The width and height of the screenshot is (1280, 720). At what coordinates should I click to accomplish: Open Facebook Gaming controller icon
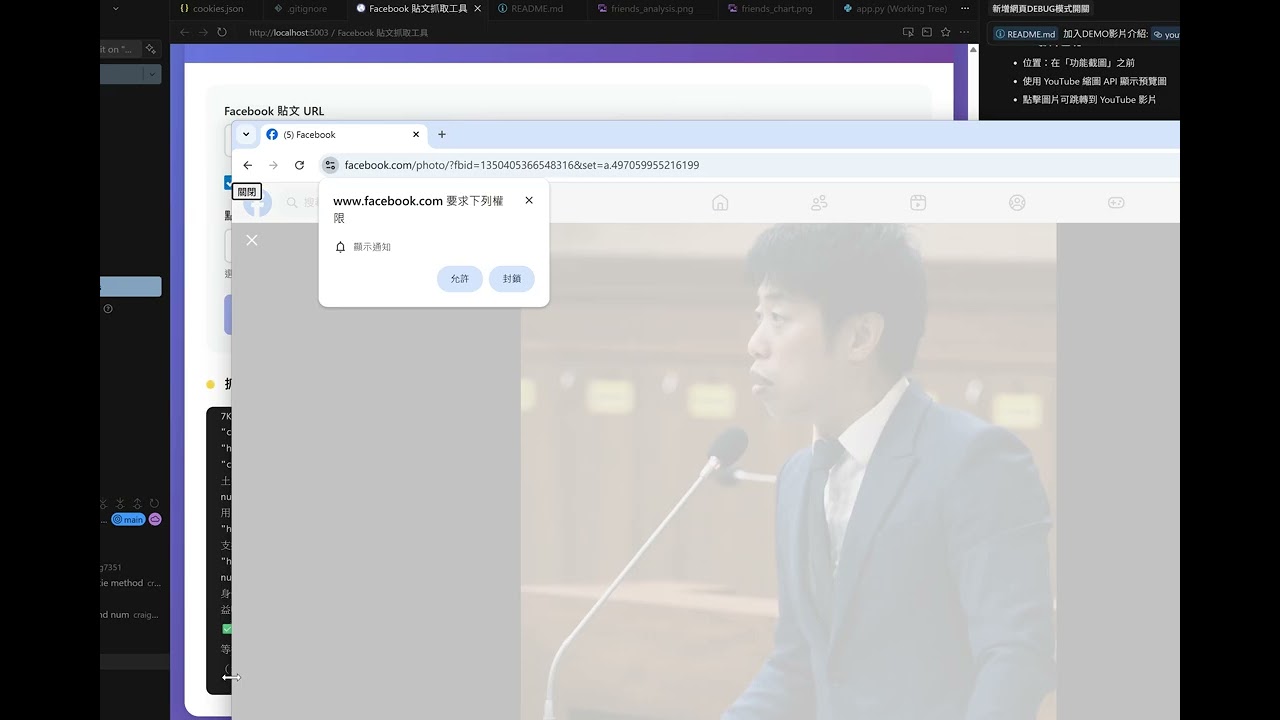tap(1116, 203)
